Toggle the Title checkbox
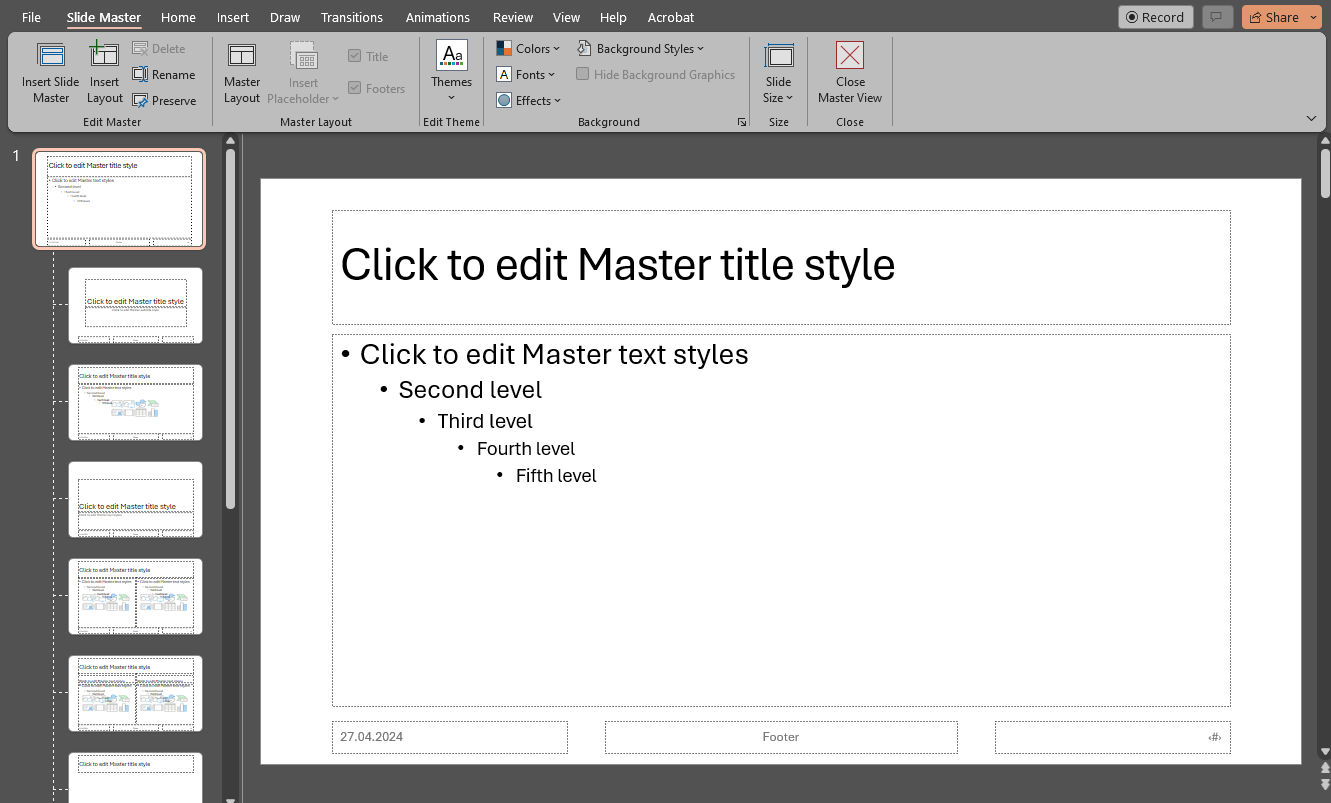This screenshot has width=1331, height=803. (x=354, y=56)
